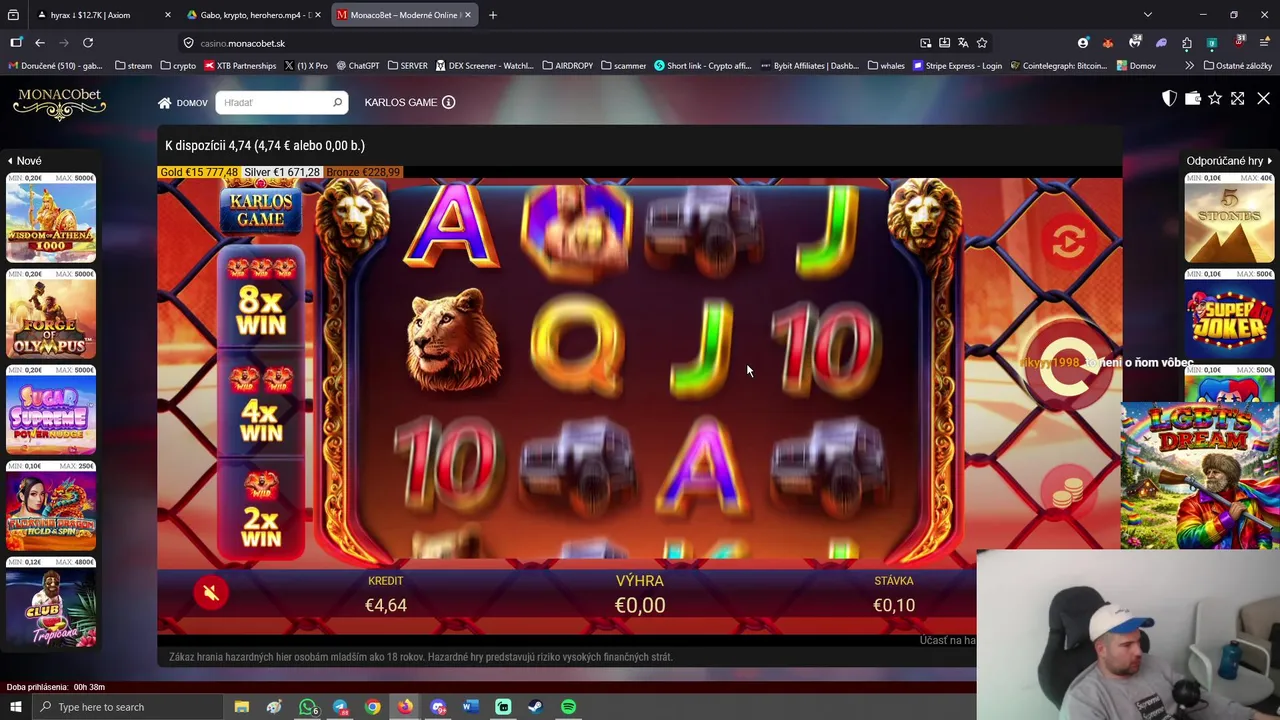Click the search magnifier icon
This screenshot has height=720, width=1280.
[337, 102]
